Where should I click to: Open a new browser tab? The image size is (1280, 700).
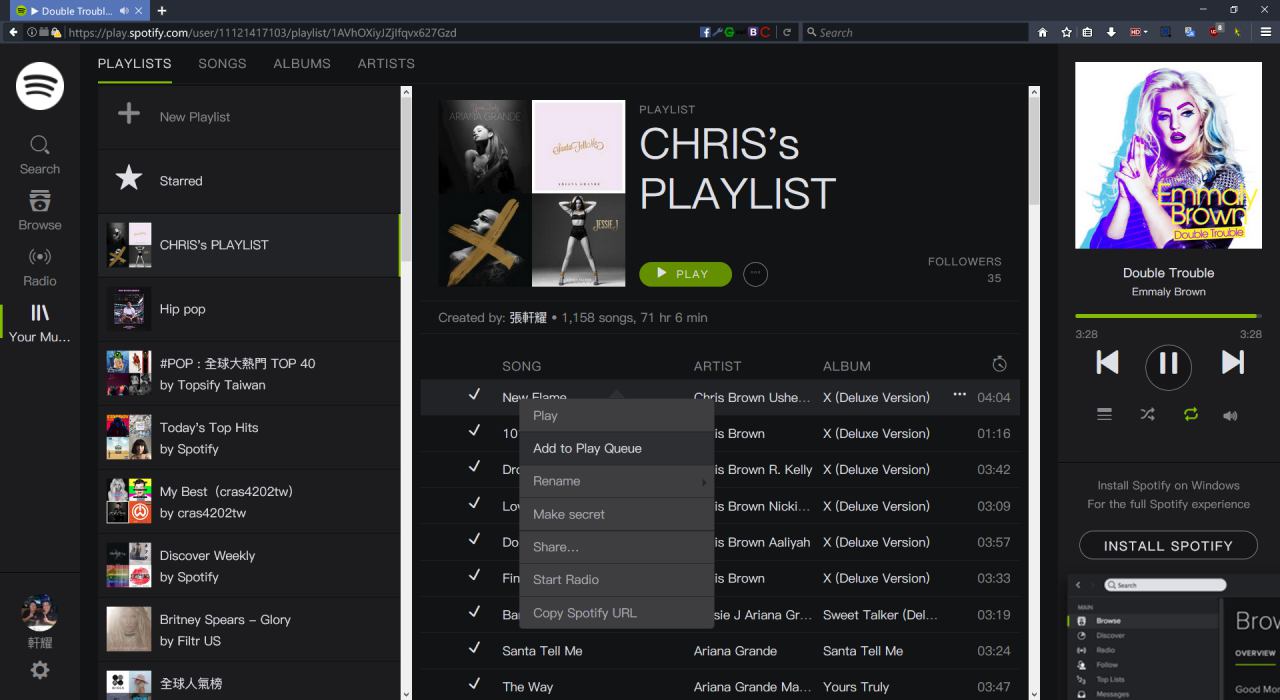tap(162, 10)
